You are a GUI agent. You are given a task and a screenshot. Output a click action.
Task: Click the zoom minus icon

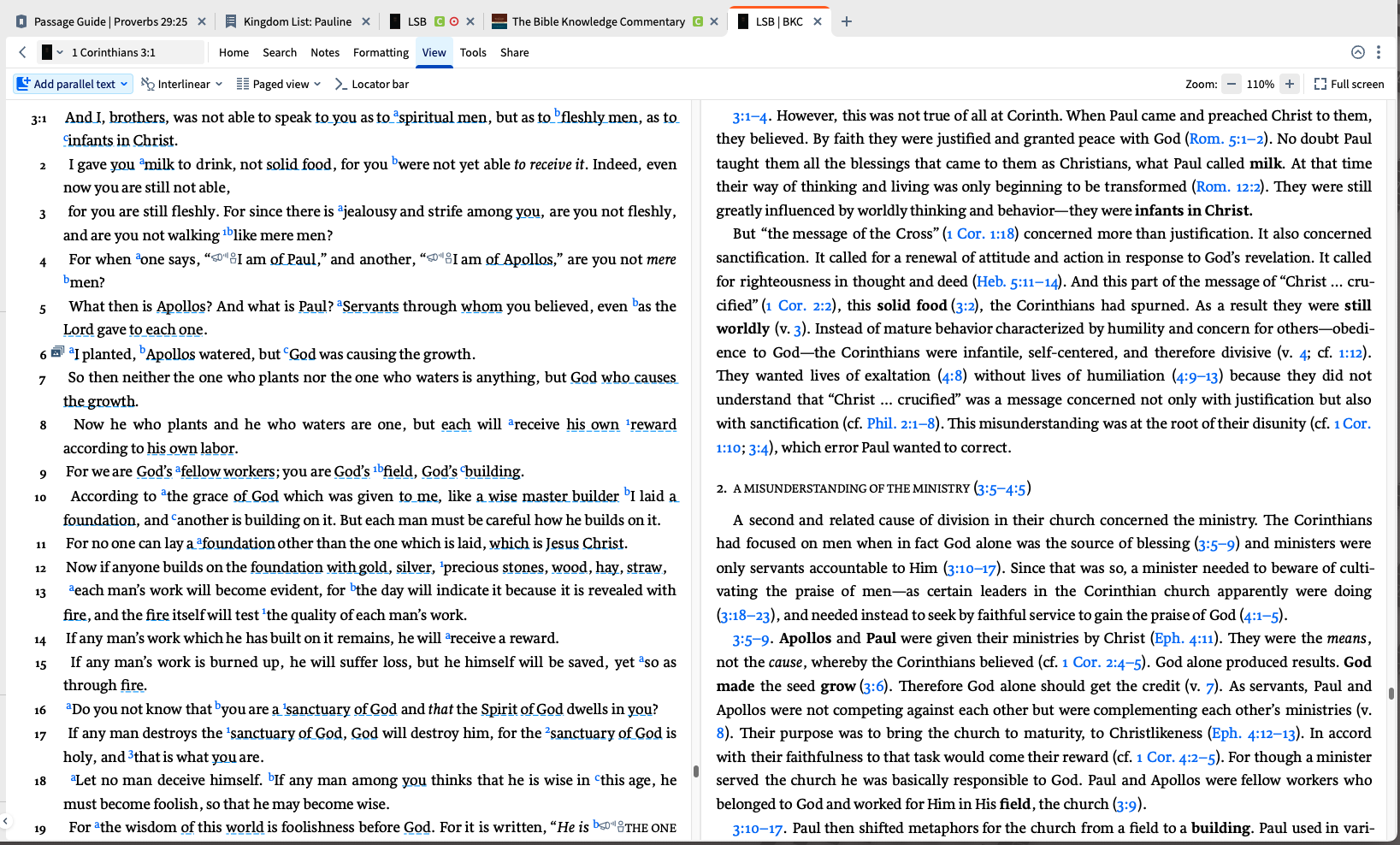[1232, 84]
